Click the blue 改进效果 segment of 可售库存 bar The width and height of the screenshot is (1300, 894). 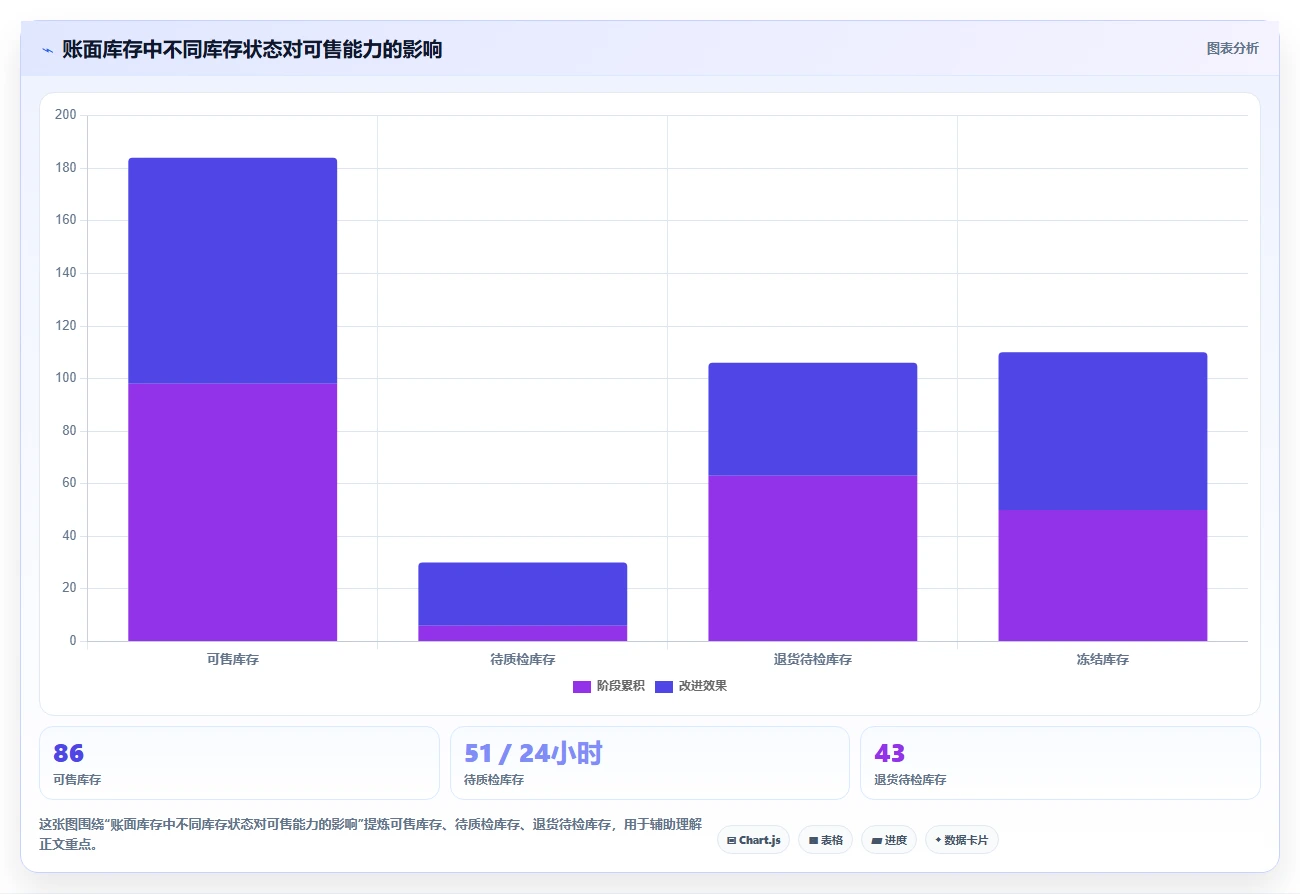pos(233,270)
